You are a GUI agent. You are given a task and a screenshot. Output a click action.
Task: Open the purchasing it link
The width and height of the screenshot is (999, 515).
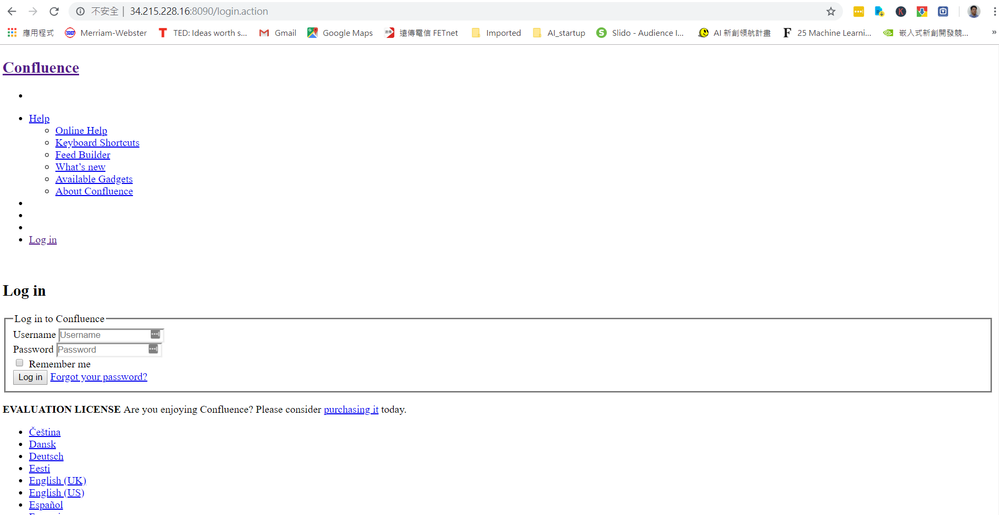coord(351,409)
